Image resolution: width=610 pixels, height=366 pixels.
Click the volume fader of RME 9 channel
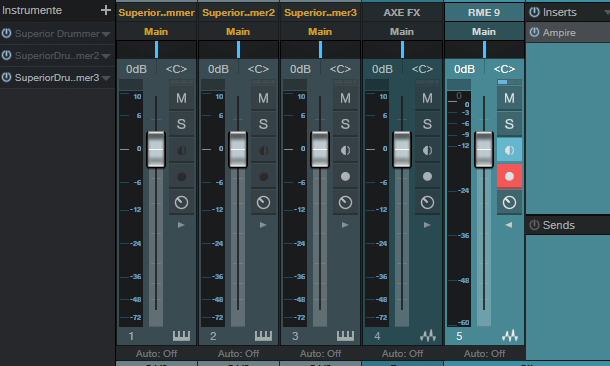[484, 149]
